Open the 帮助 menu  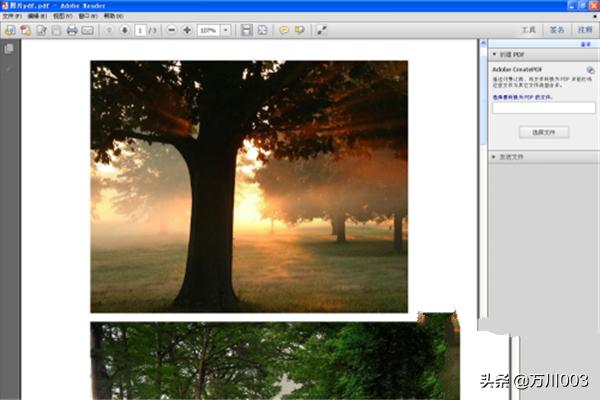tap(114, 17)
